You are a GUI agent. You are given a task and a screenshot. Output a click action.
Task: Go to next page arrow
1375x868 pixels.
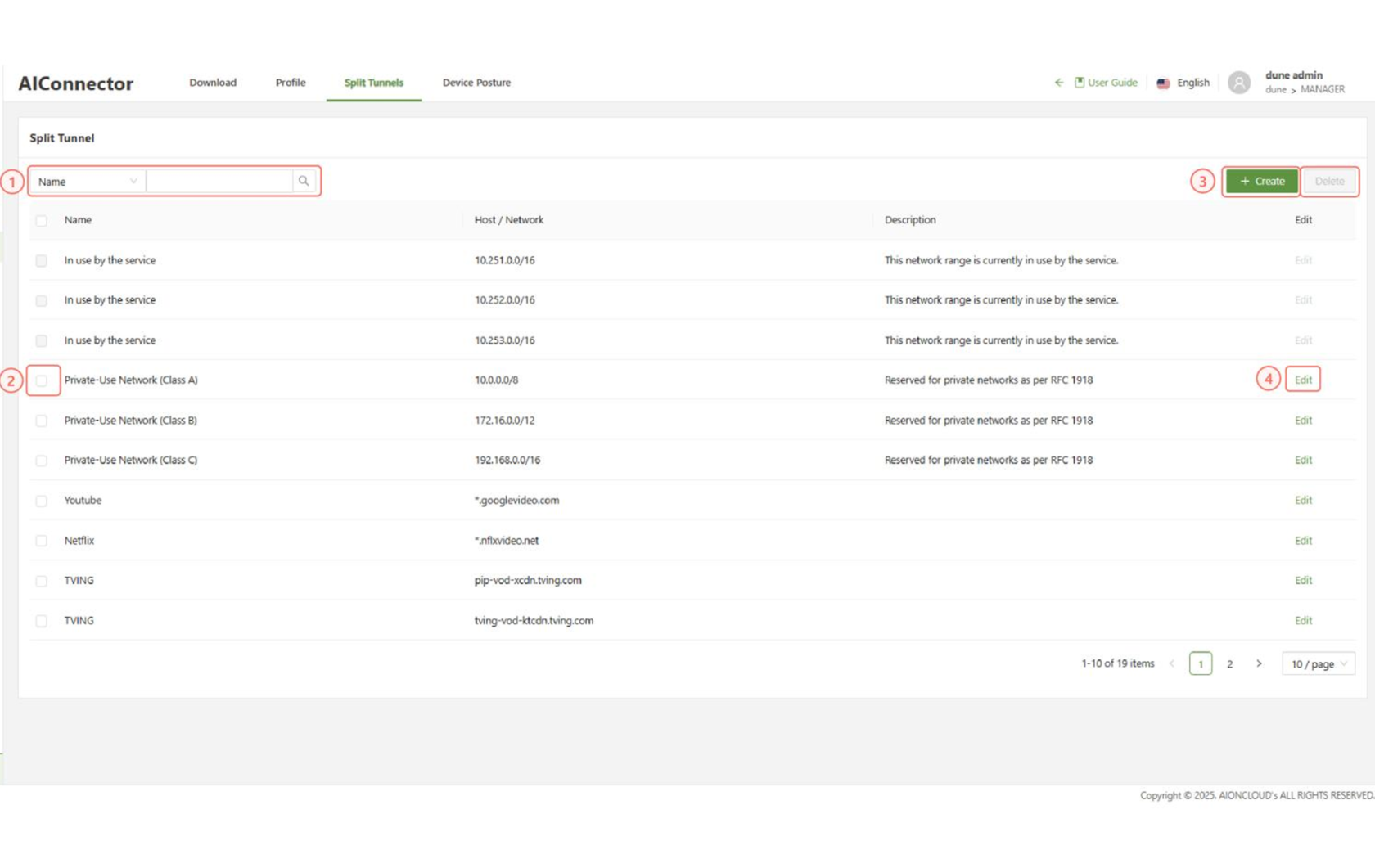click(1259, 663)
